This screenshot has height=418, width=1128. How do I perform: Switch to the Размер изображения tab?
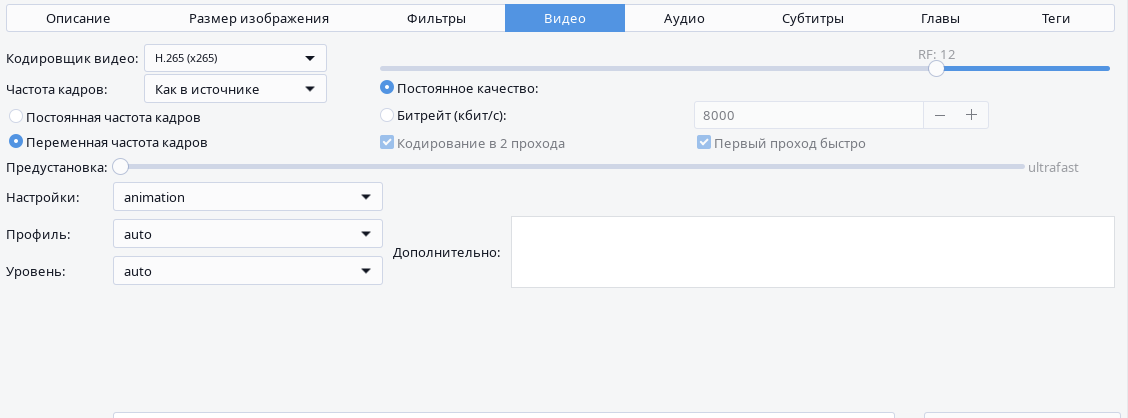point(258,18)
